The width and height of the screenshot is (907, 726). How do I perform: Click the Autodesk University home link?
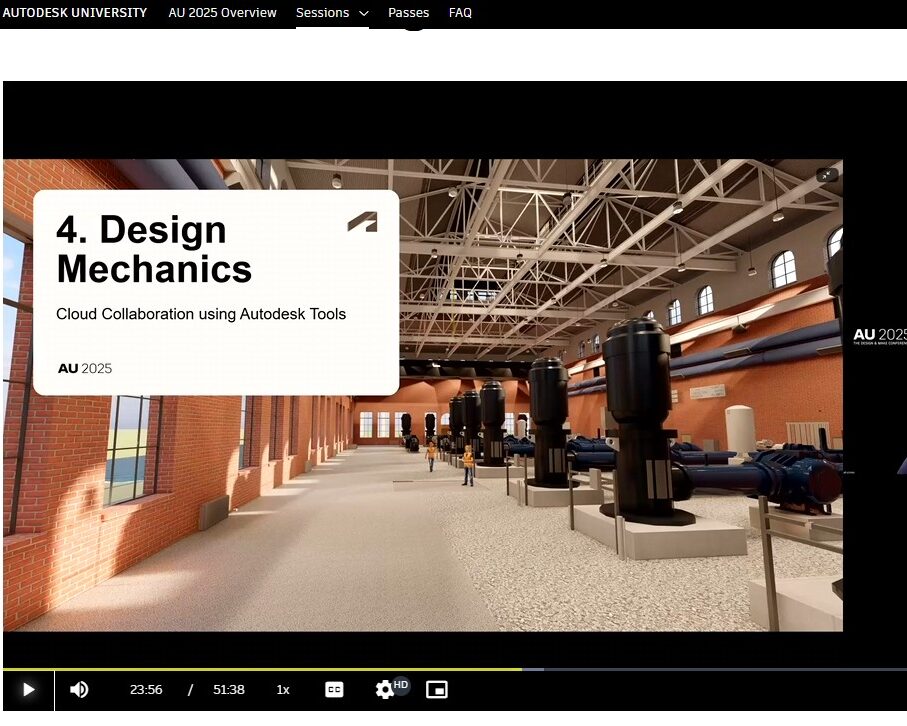(74, 13)
